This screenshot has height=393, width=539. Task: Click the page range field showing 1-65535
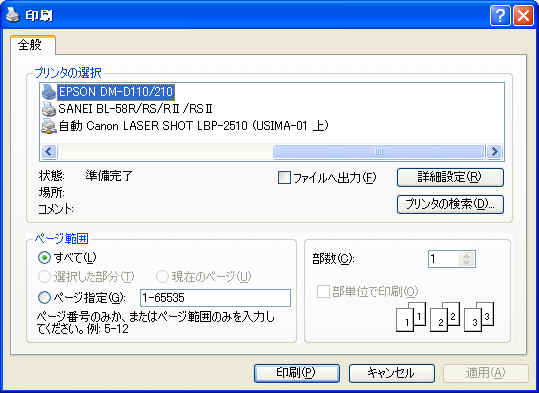point(216,298)
